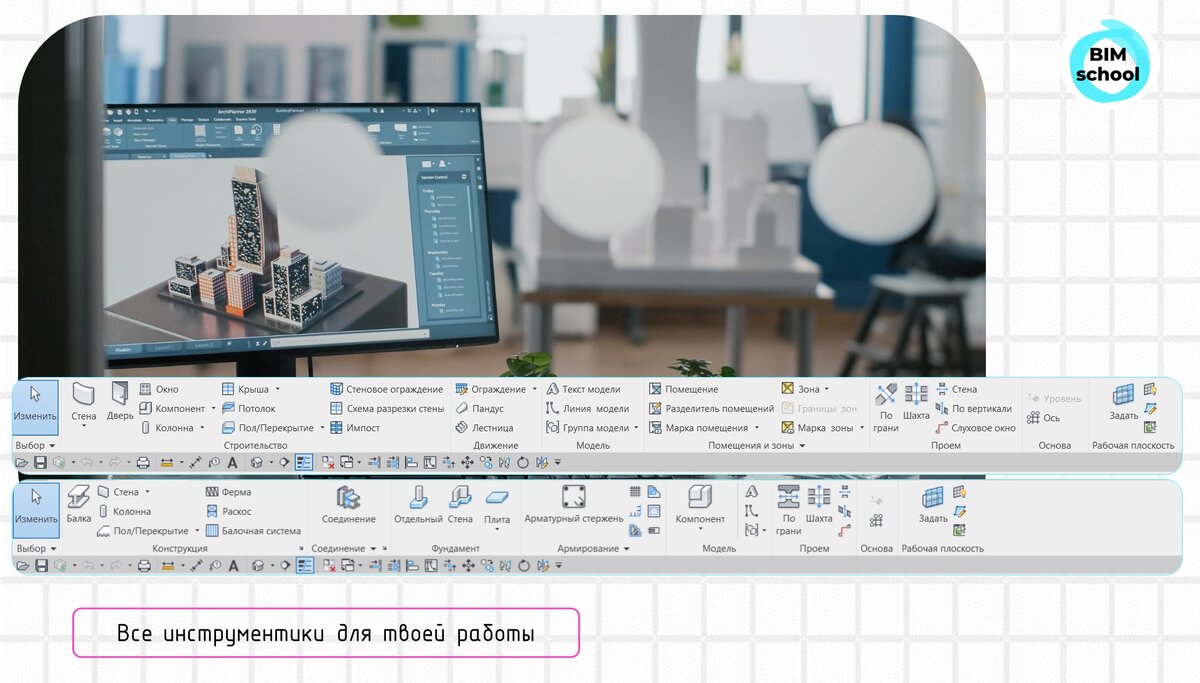Screen dimensions: 1200x683
Task: Choose the Балочная система tool
Action: point(252,530)
